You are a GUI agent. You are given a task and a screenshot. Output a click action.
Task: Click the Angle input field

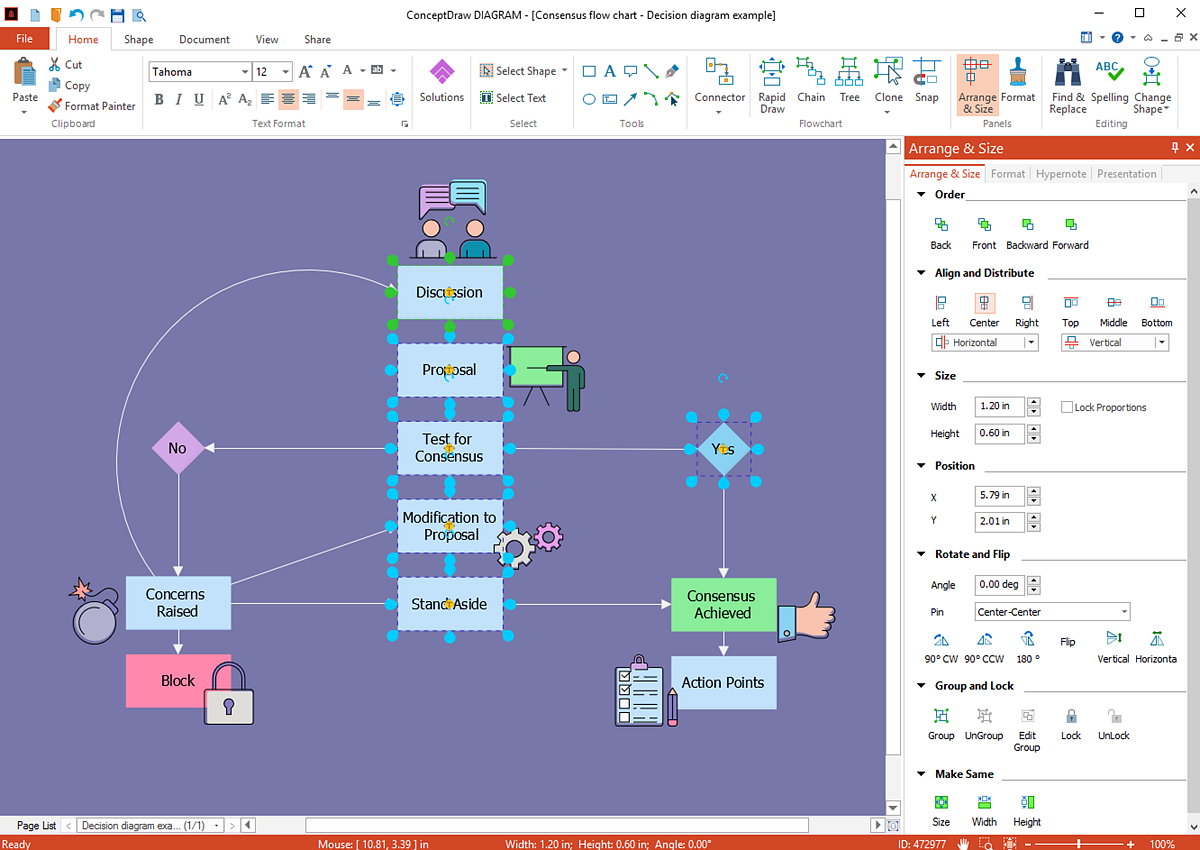click(x=1000, y=585)
